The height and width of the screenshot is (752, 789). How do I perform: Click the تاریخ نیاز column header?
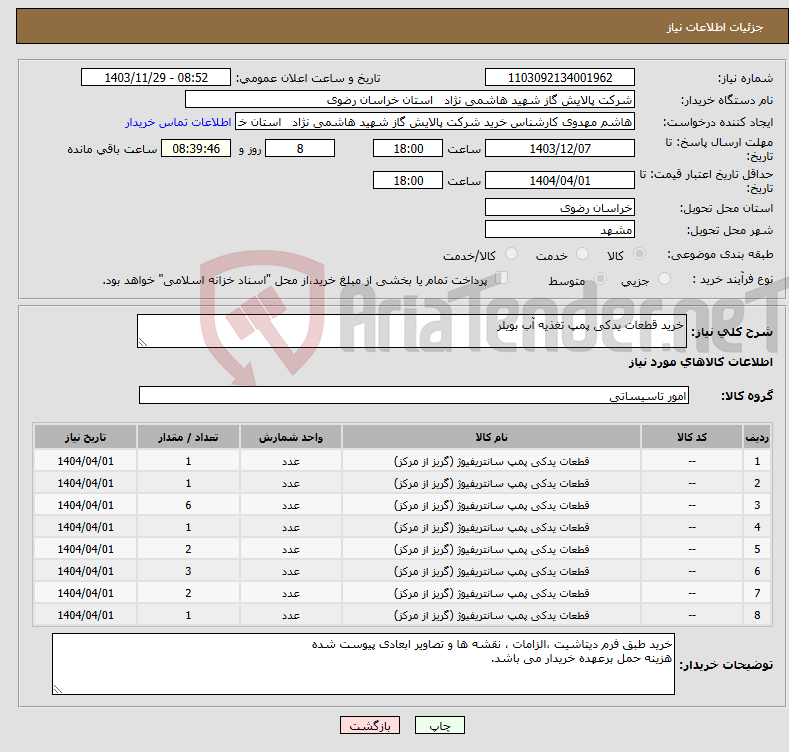pyautogui.click(x=86, y=437)
